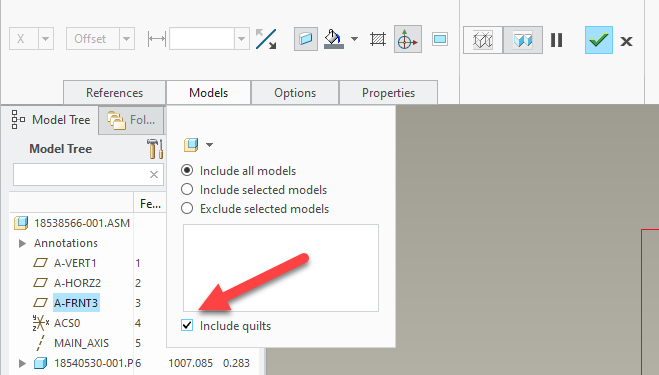The height and width of the screenshot is (375, 659).
Task: Click the coordinate system icon beside ACS0
Action: coord(40,323)
